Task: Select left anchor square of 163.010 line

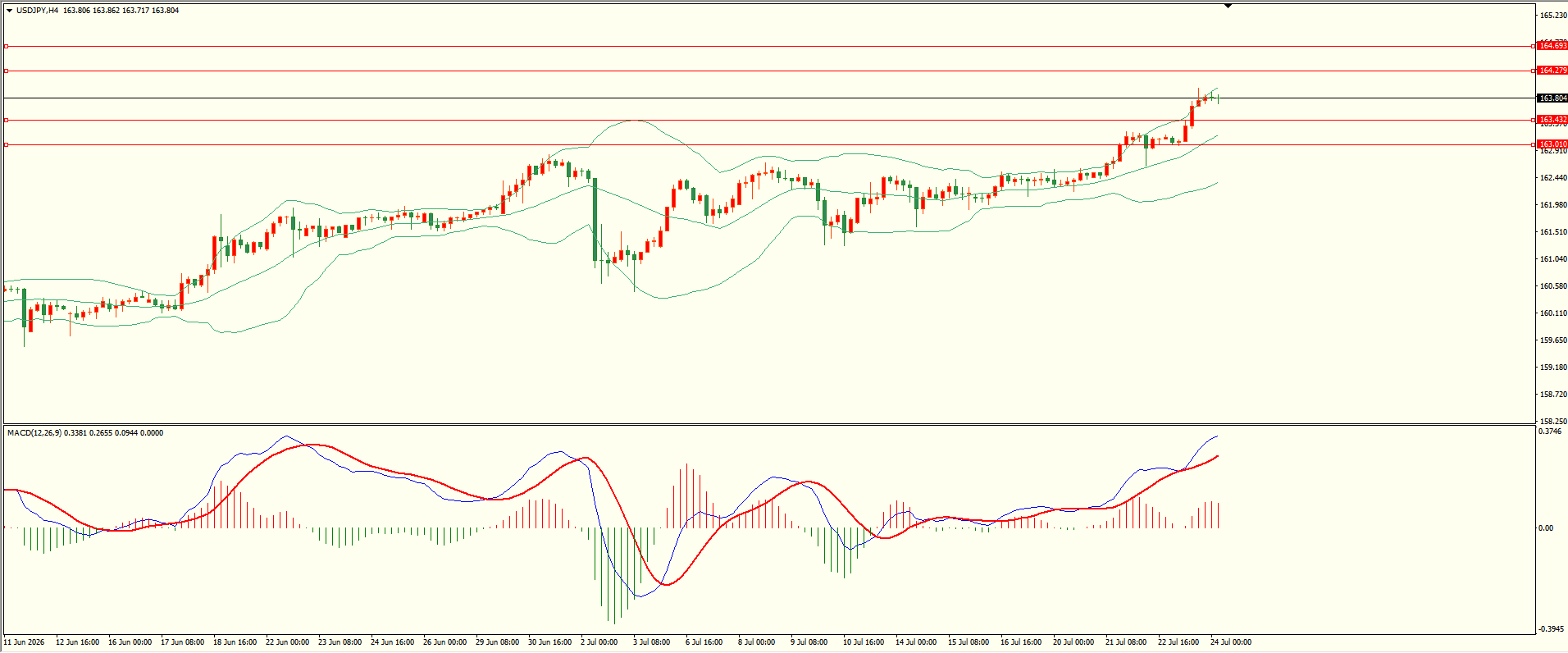Action: 6,144
